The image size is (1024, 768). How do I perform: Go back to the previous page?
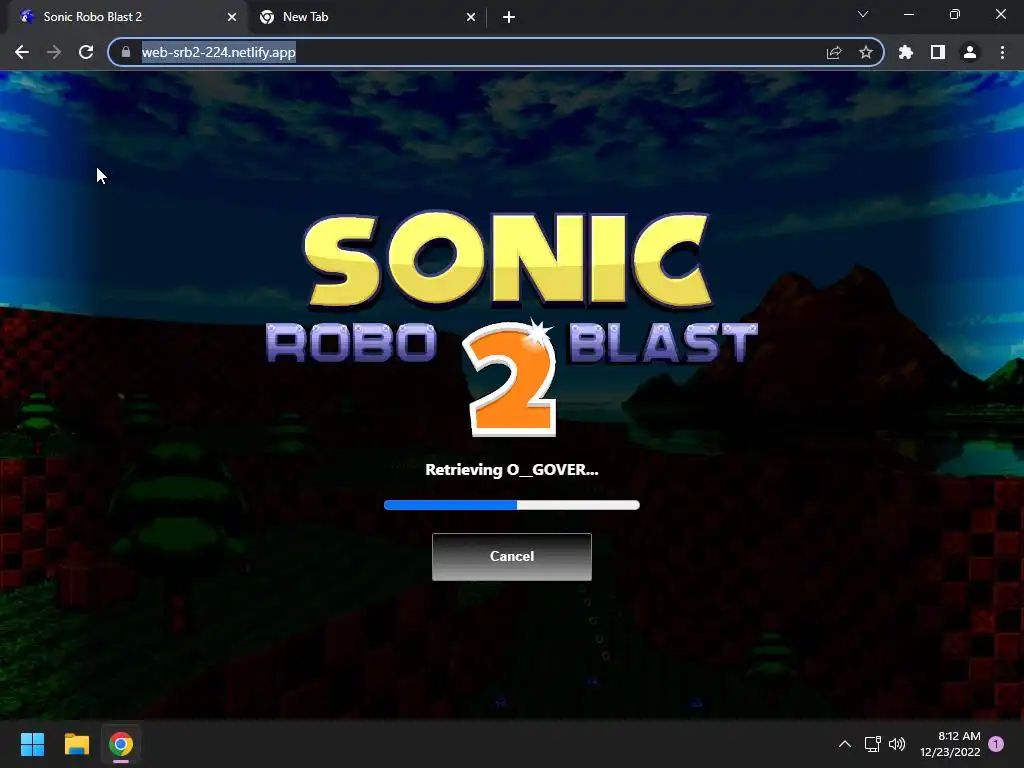(22, 52)
